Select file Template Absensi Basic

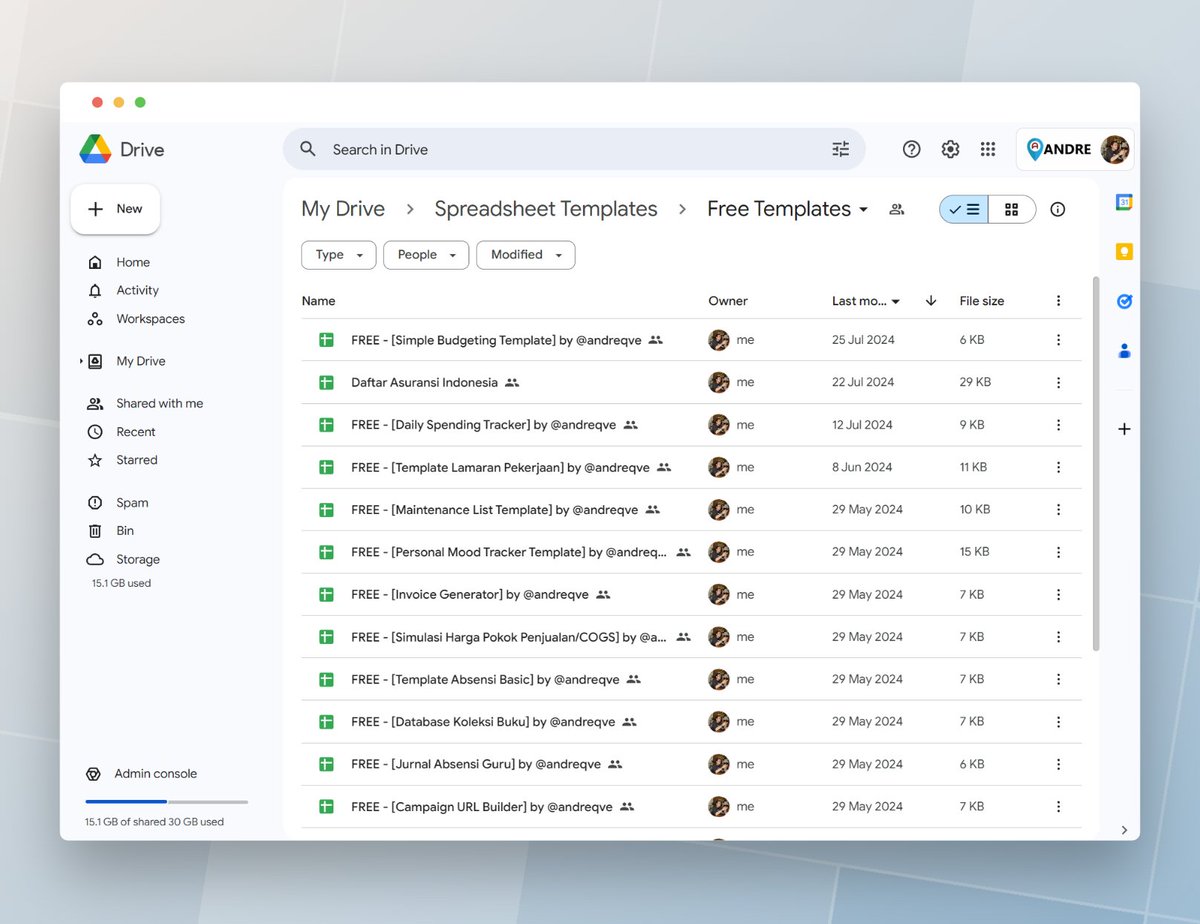point(485,679)
